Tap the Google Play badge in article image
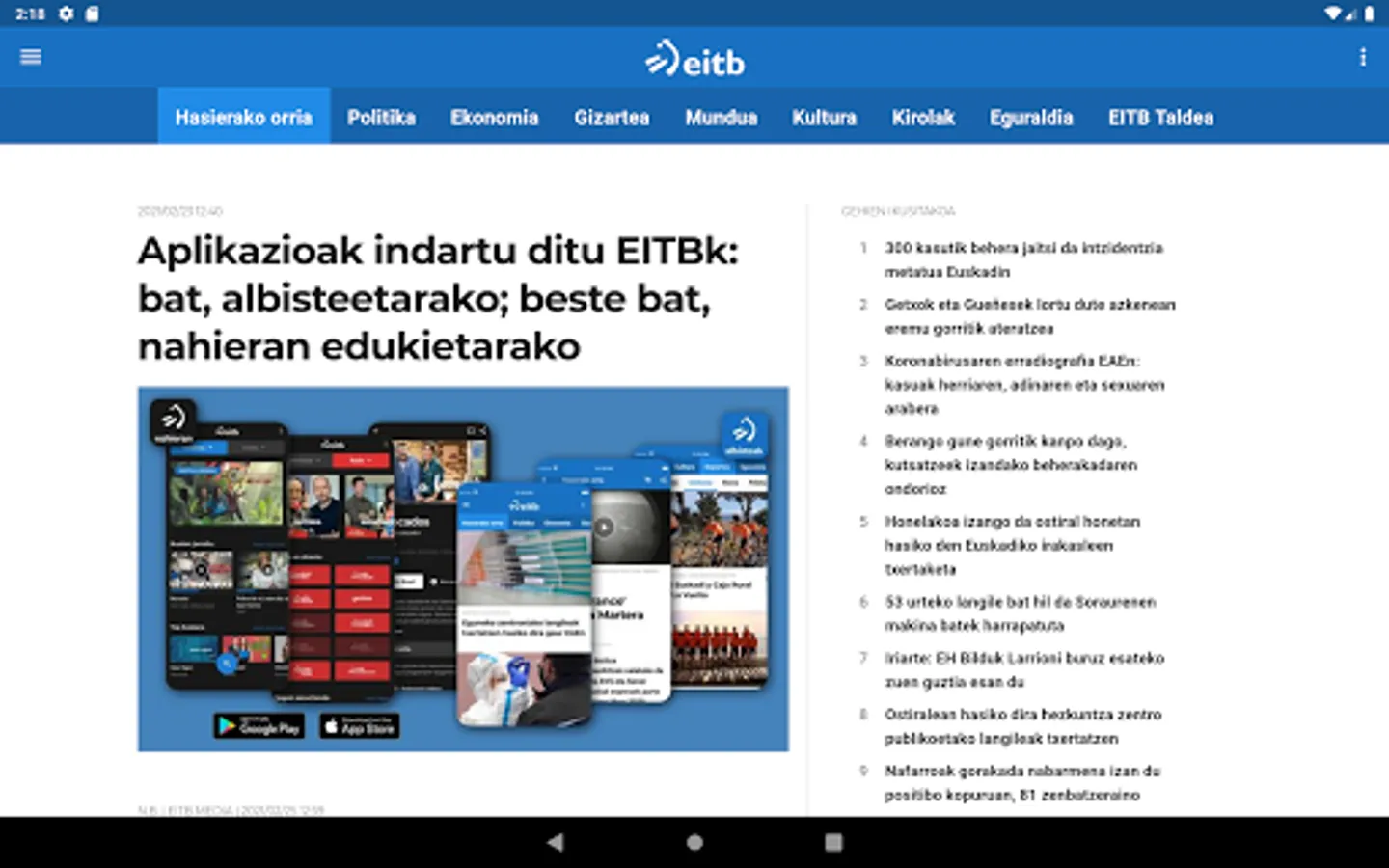This screenshot has width=1389, height=868. click(259, 726)
